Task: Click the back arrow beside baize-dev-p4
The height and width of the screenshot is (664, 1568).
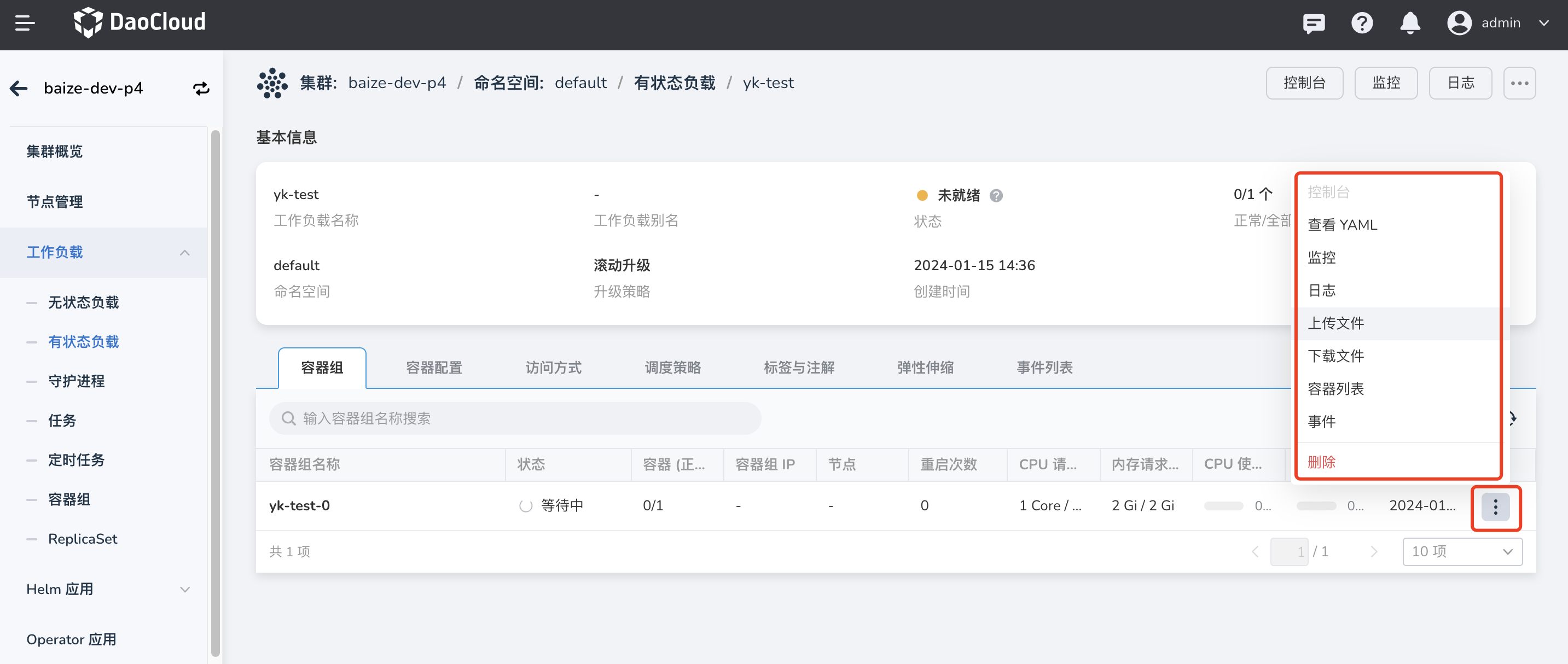Action: [x=18, y=88]
